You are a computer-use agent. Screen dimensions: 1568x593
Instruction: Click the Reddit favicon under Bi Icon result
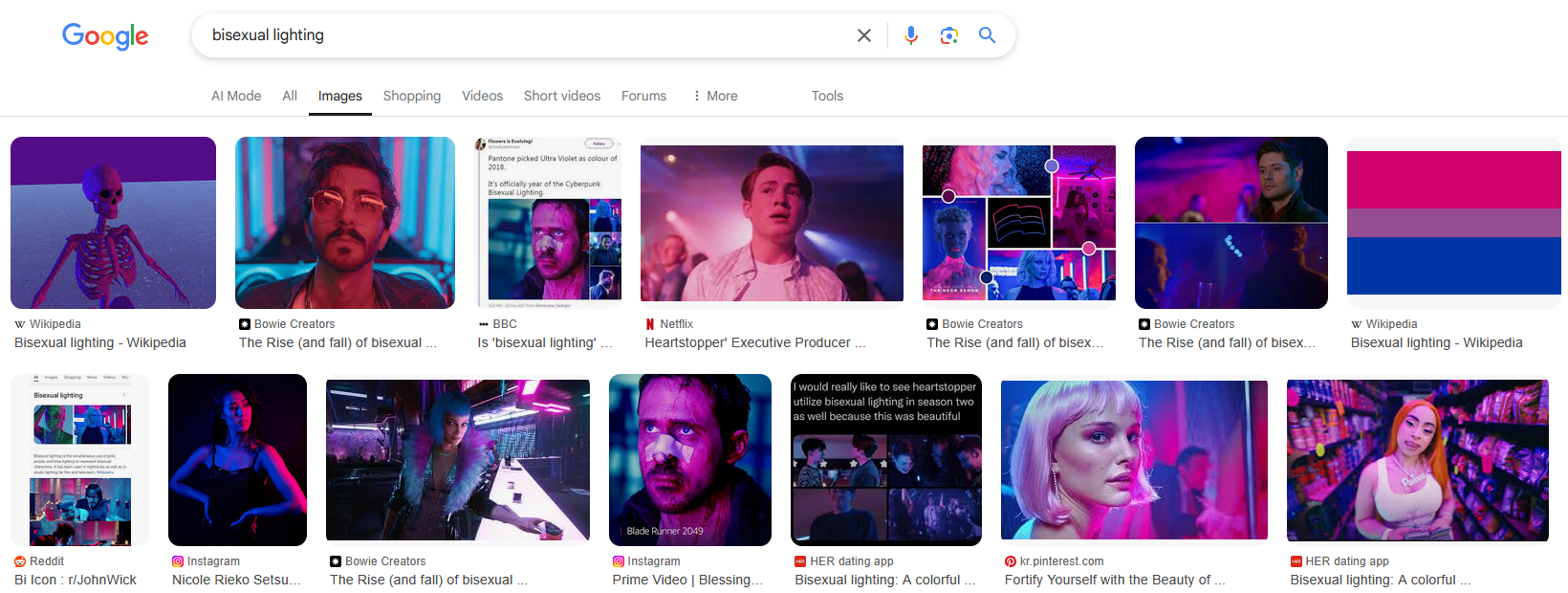coord(20,561)
